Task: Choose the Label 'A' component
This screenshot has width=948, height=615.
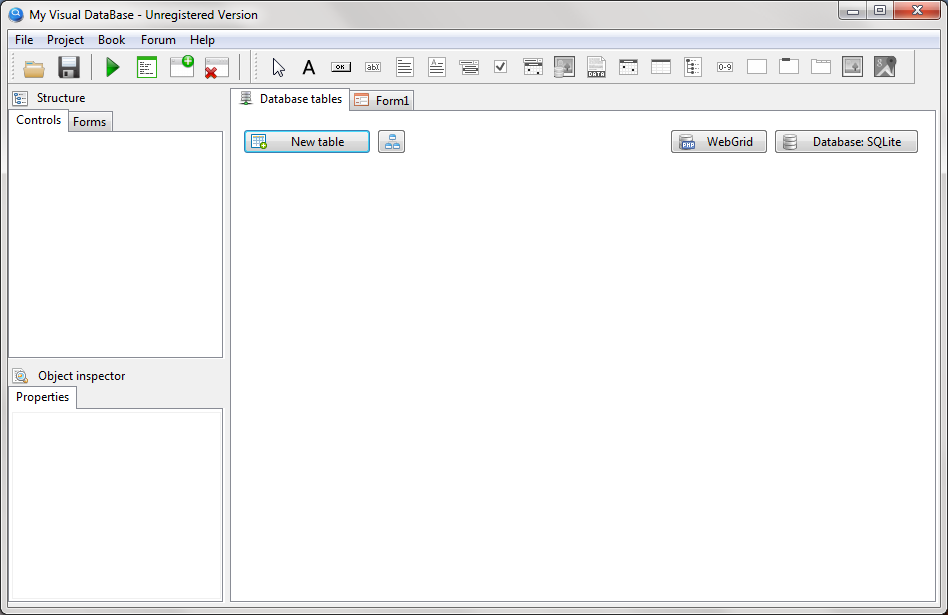Action: pyautogui.click(x=309, y=67)
